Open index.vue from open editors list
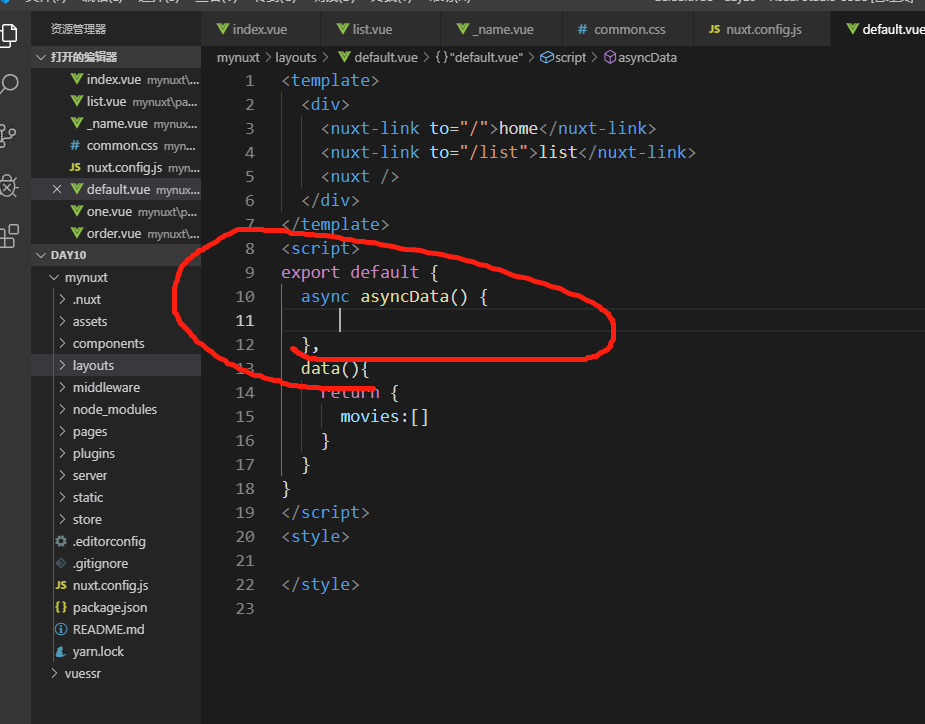 116,79
